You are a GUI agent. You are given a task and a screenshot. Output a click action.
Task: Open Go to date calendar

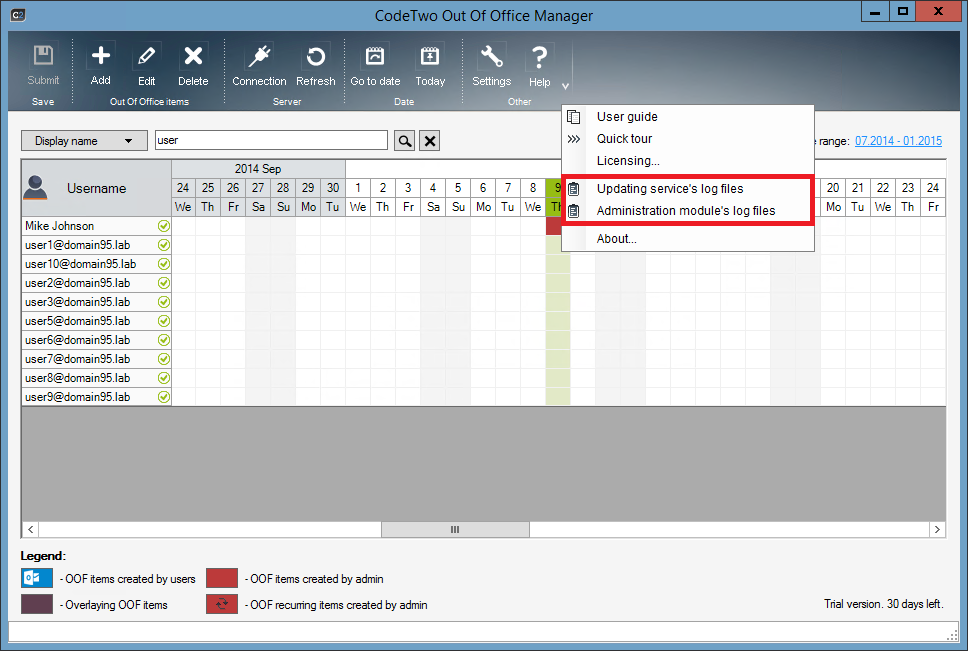[x=375, y=65]
